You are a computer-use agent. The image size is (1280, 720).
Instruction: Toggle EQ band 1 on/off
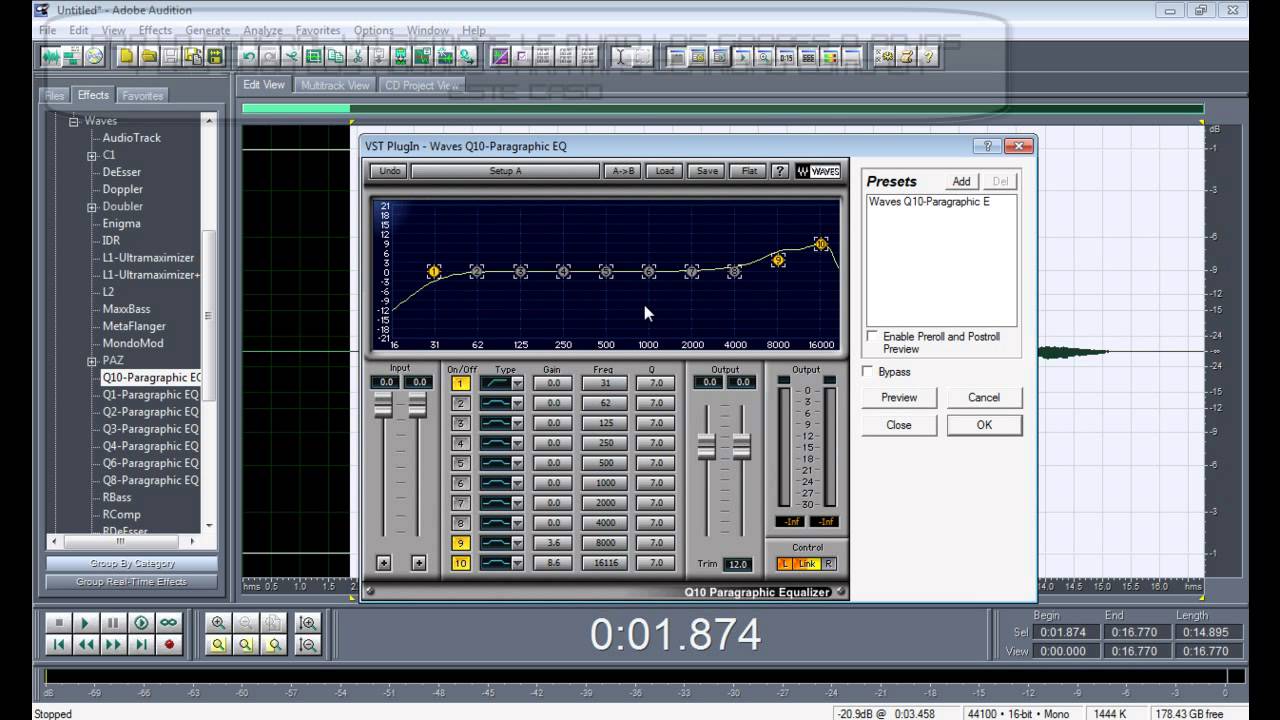tap(460, 383)
